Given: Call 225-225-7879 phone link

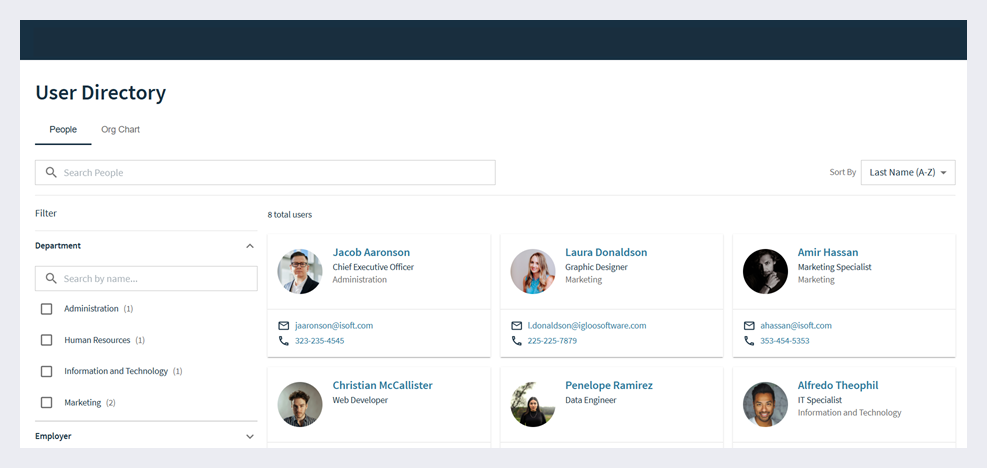Looking at the screenshot, I should pyautogui.click(x=552, y=341).
